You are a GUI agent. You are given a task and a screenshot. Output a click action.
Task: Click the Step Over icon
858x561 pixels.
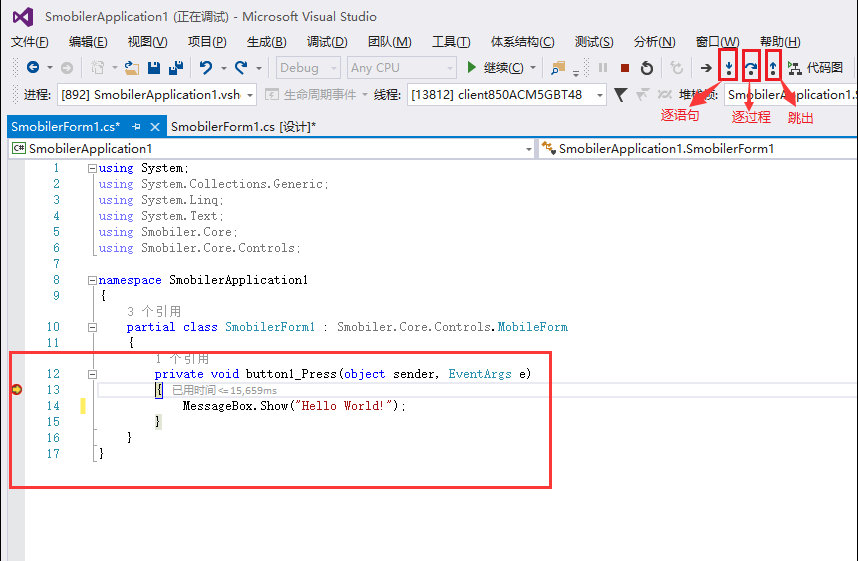(x=751, y=68)
